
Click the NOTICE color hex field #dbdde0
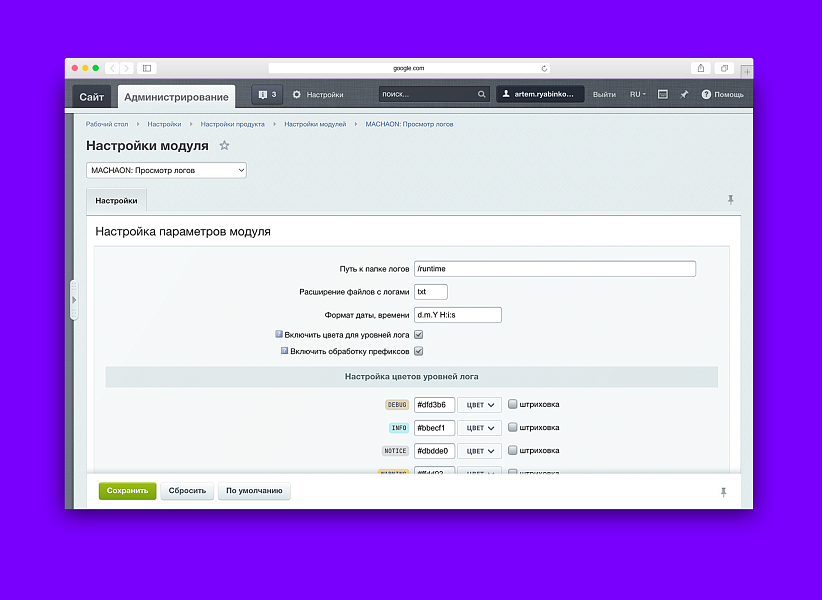tap(434, 451)
